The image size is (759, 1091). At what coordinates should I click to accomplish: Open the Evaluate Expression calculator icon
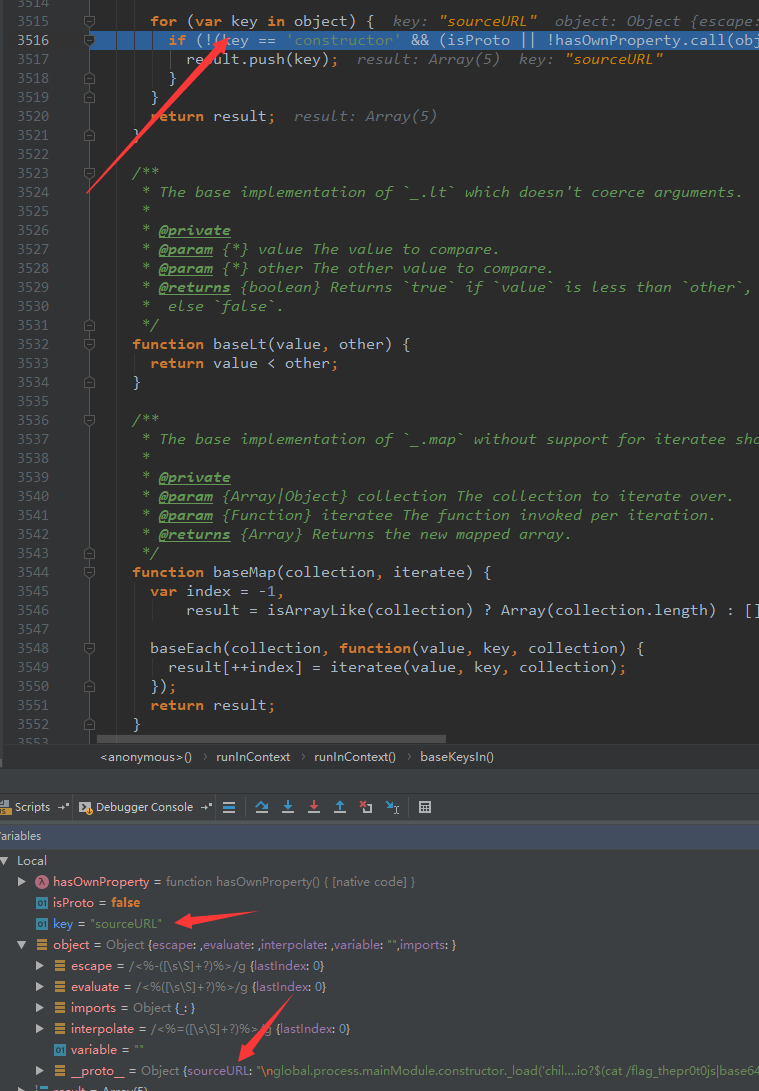click(425, 807)
